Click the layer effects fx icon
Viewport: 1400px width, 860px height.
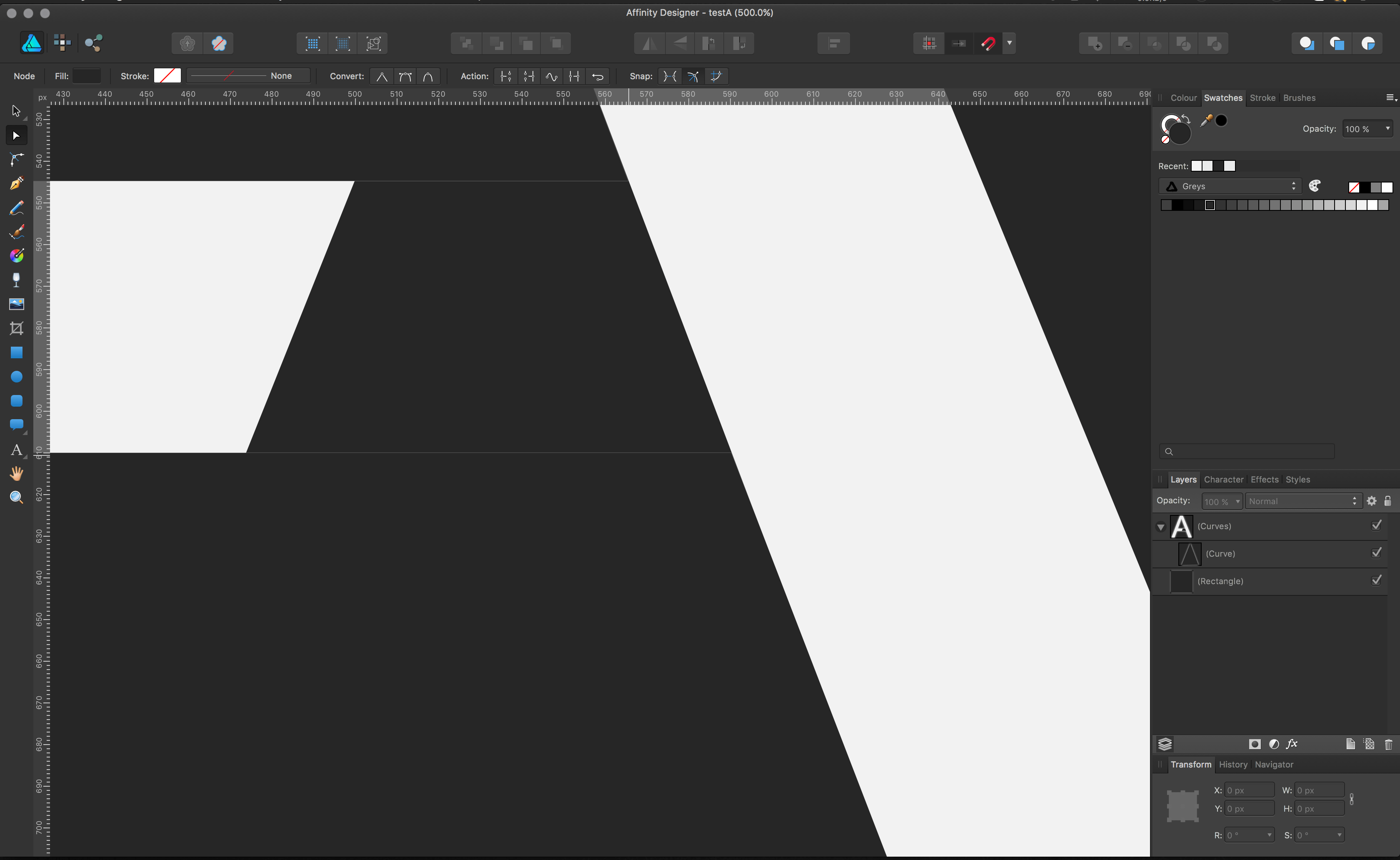tap(1292, 744)
